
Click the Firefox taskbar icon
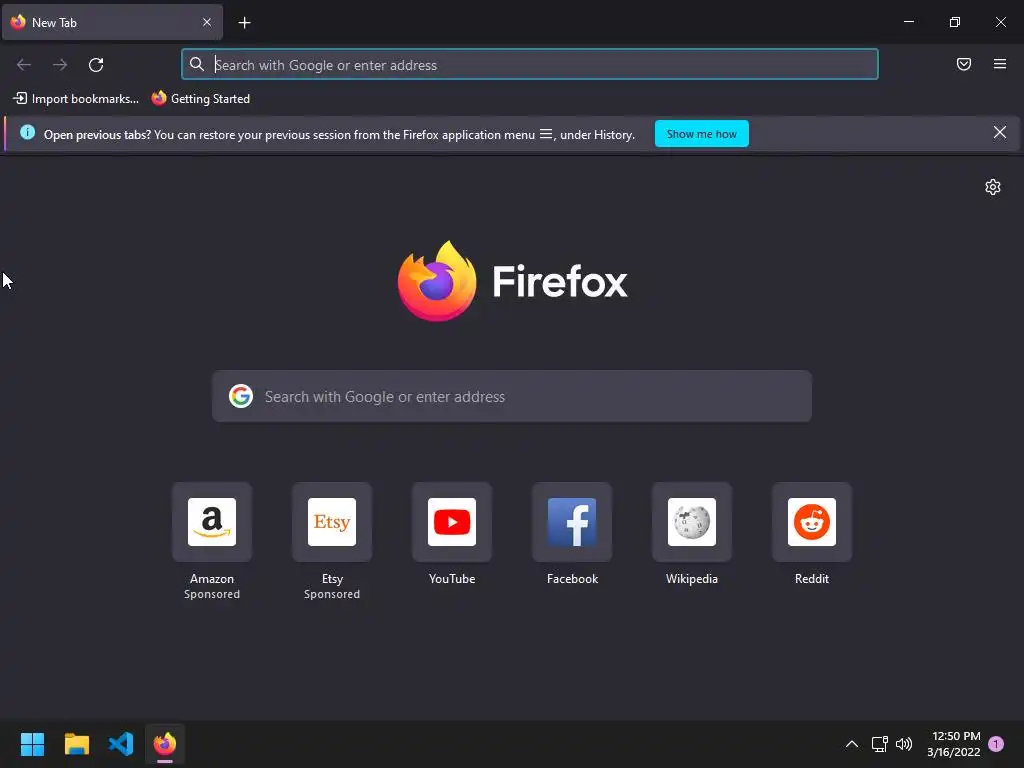[x=165, y=744]
